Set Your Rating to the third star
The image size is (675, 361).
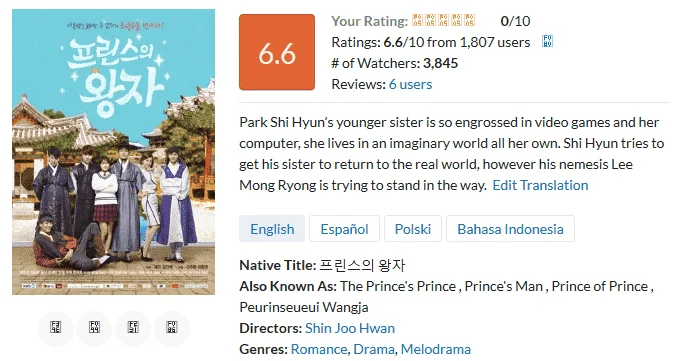click(x=443, y=20)
